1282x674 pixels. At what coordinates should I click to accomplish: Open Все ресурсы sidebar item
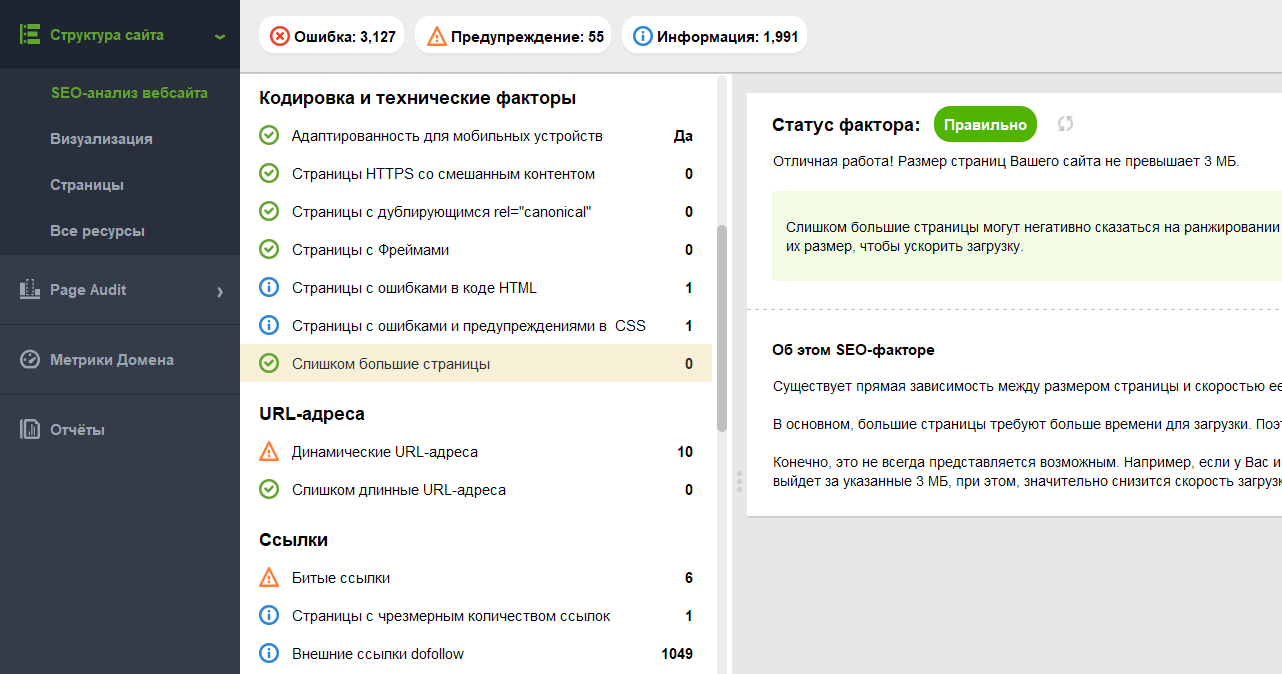[x=97, y=230]
